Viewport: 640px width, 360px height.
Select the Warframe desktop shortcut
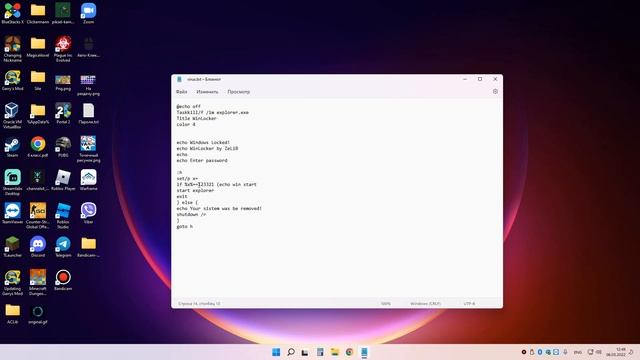click(89, 180)
